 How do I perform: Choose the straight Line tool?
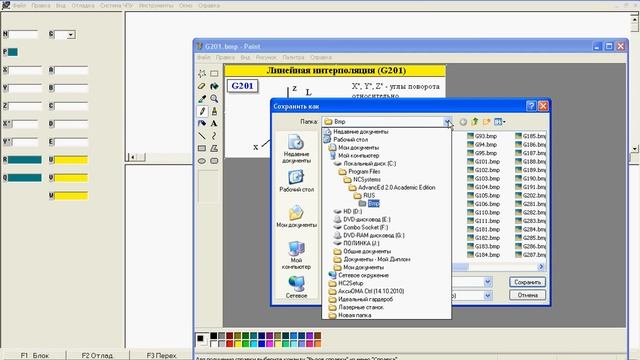coord(202,136)
